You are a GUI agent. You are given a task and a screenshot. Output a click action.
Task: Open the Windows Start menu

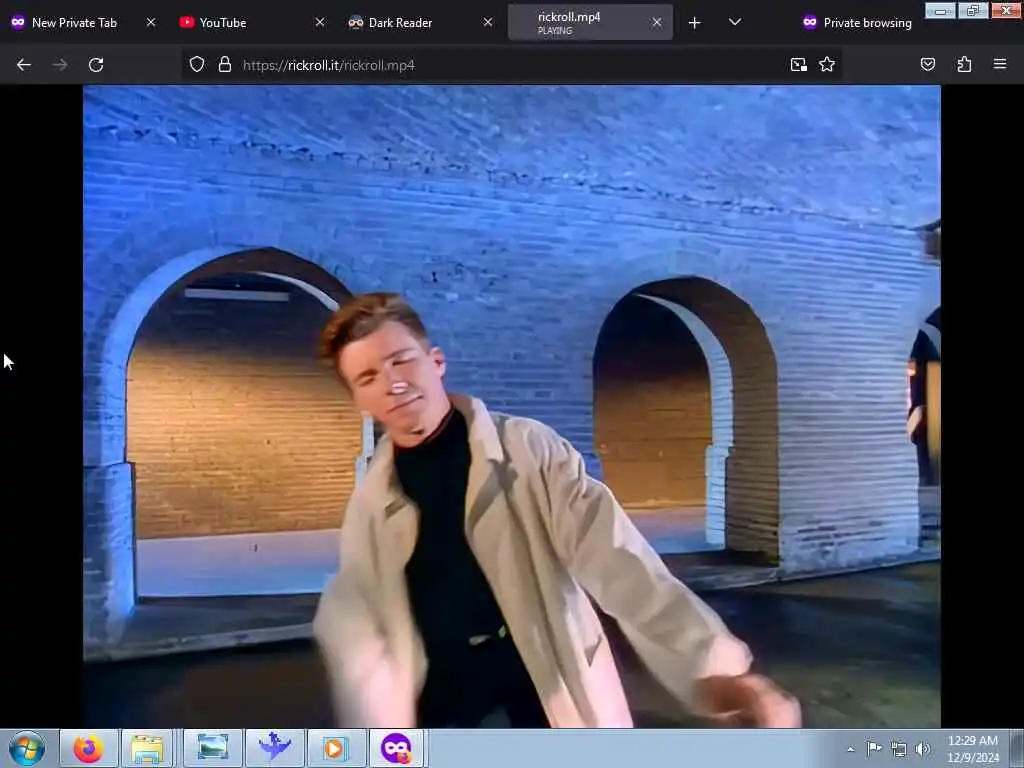tap(26, 748)
